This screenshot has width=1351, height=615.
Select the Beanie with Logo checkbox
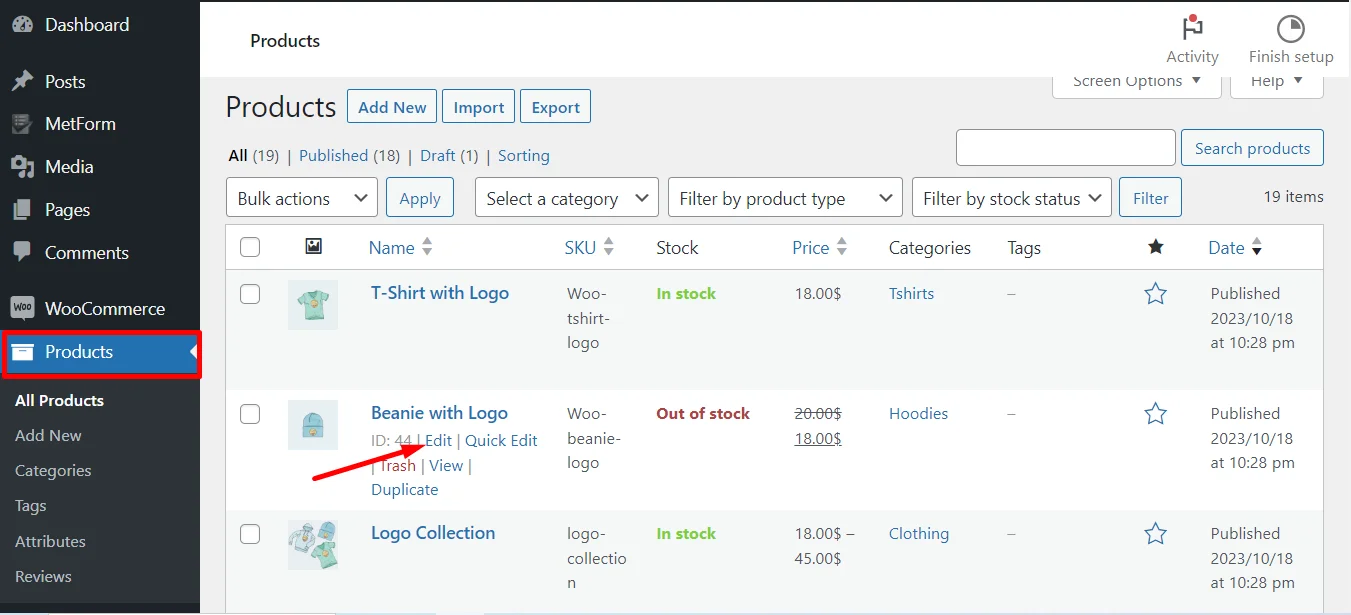[250, 413]
